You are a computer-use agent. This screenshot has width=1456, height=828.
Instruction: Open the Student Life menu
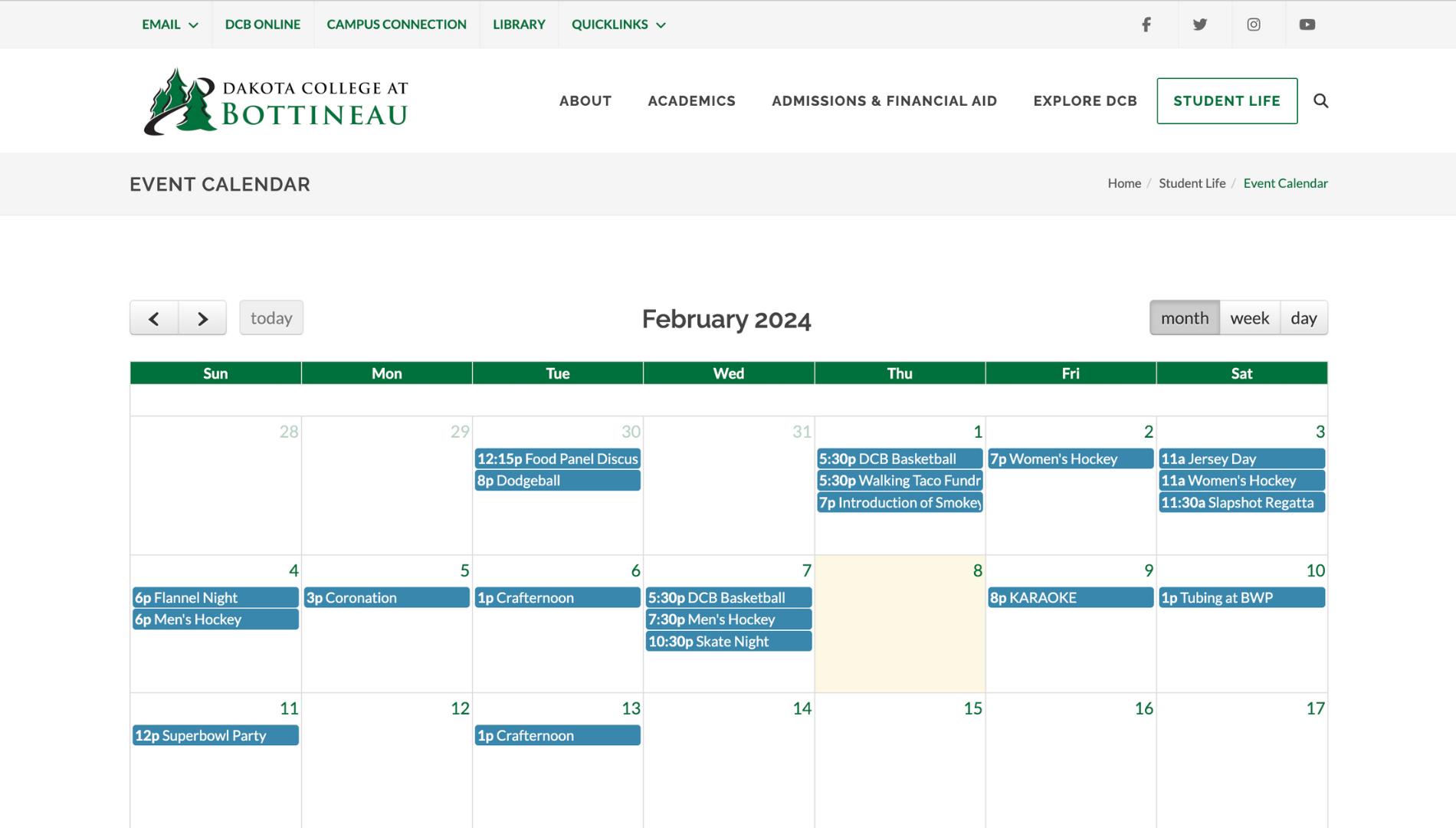1226,100
